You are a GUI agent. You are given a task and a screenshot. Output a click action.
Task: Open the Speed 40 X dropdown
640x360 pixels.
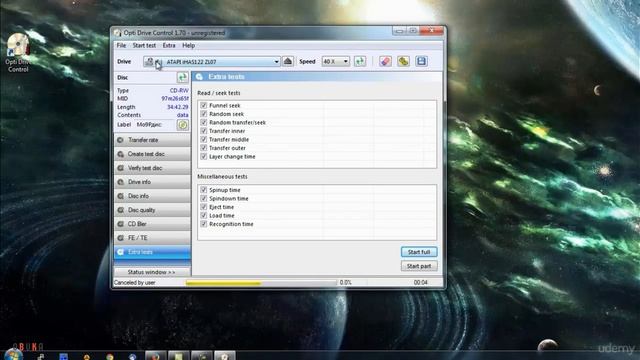[336, 61]
